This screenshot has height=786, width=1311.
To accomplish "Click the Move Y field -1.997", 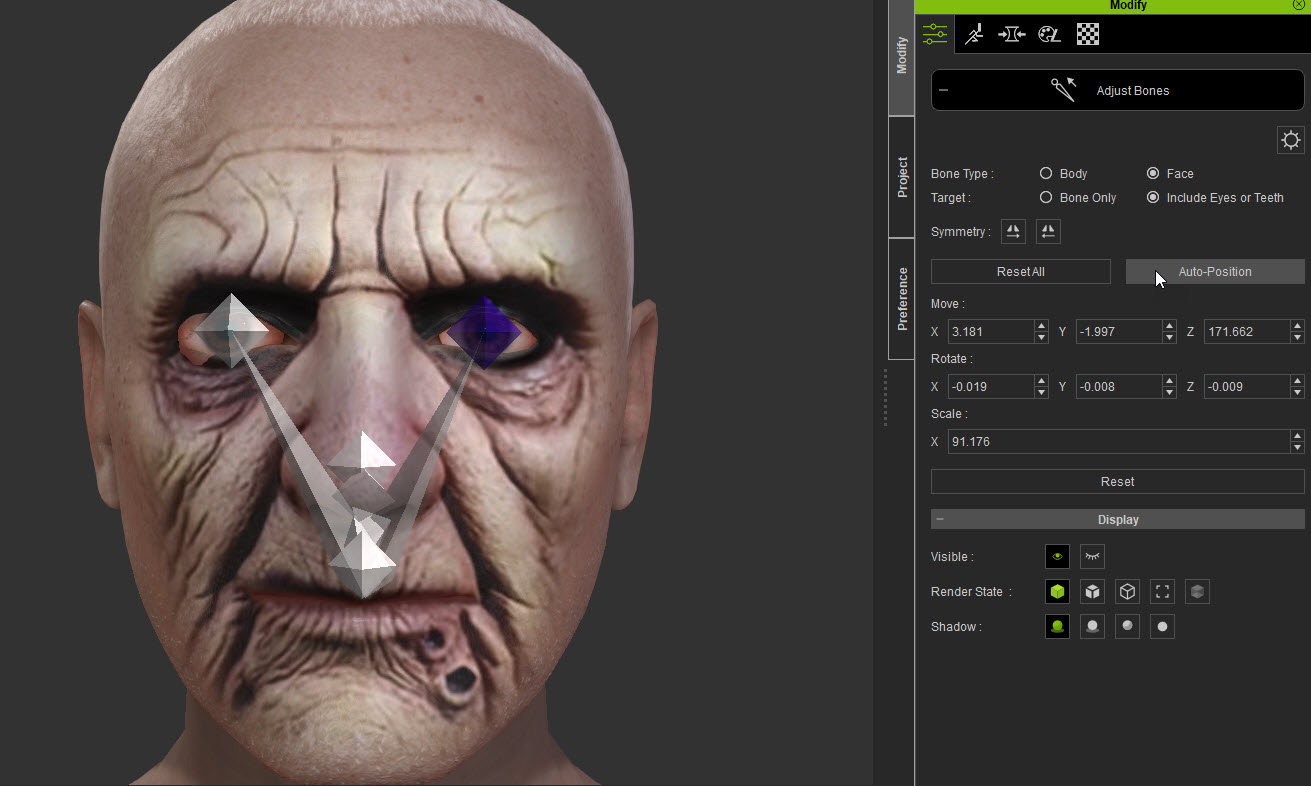I will tap(1119, 331).
